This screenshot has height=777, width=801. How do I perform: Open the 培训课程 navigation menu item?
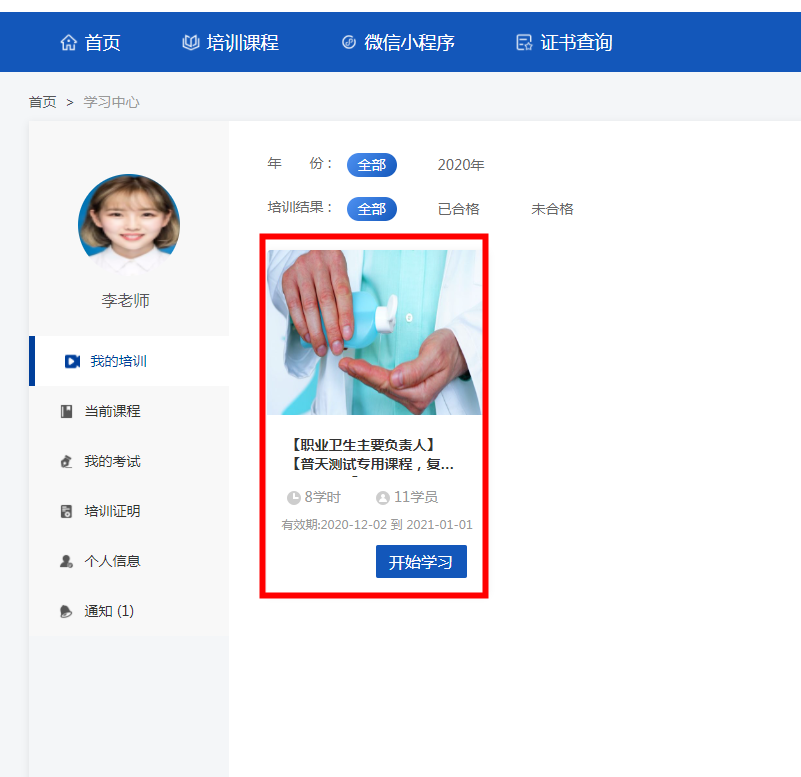(242, 42)
